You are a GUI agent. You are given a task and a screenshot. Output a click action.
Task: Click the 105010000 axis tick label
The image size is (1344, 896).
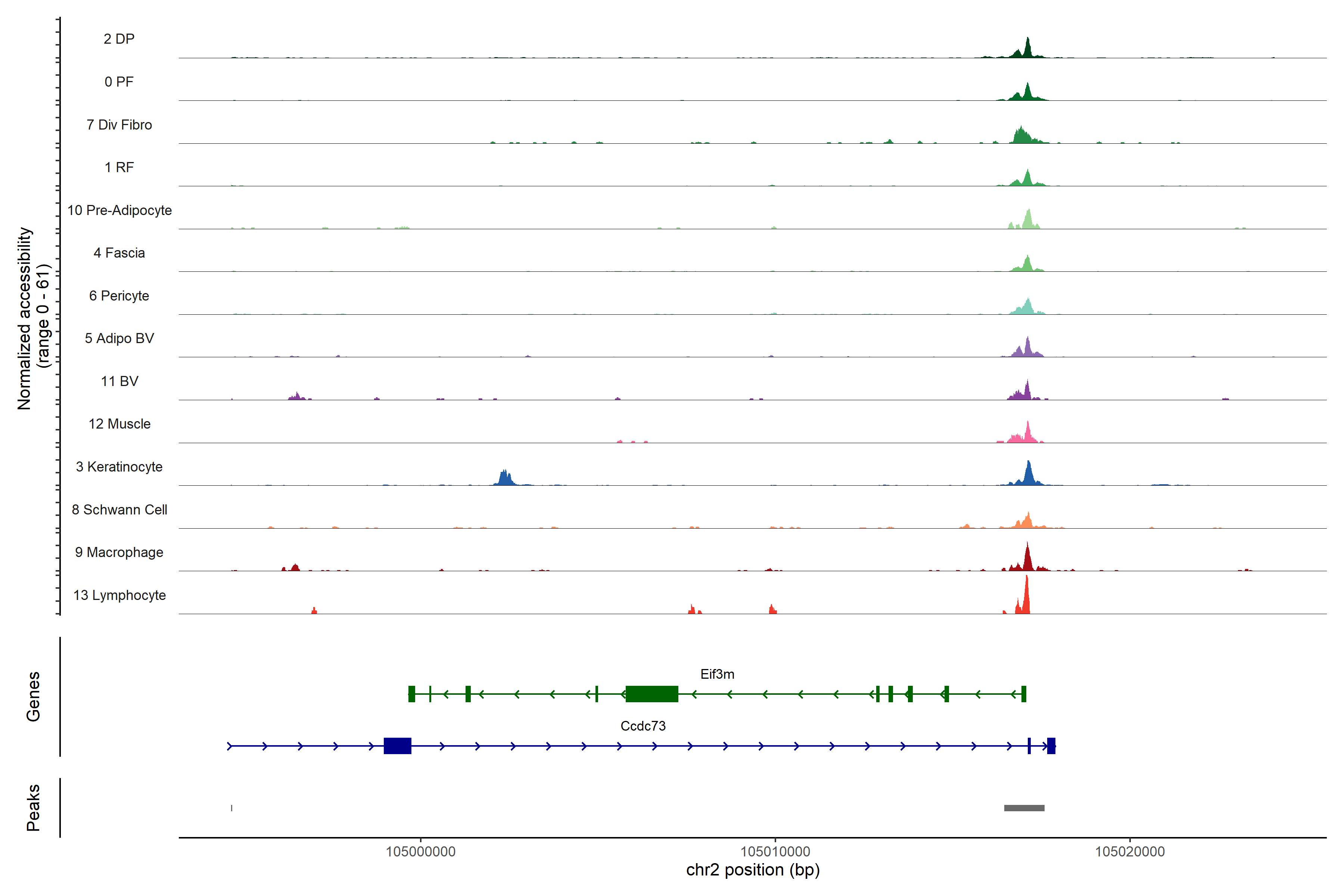point(775,852)
